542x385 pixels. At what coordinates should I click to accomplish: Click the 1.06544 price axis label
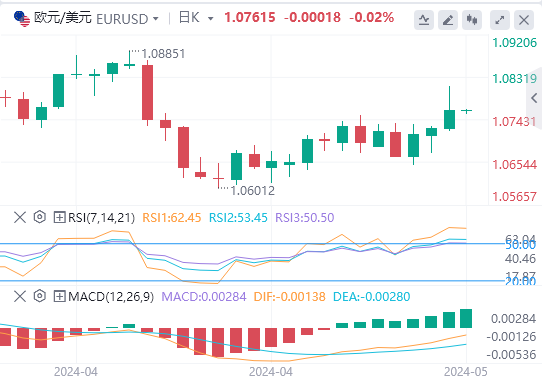(514, 165)
